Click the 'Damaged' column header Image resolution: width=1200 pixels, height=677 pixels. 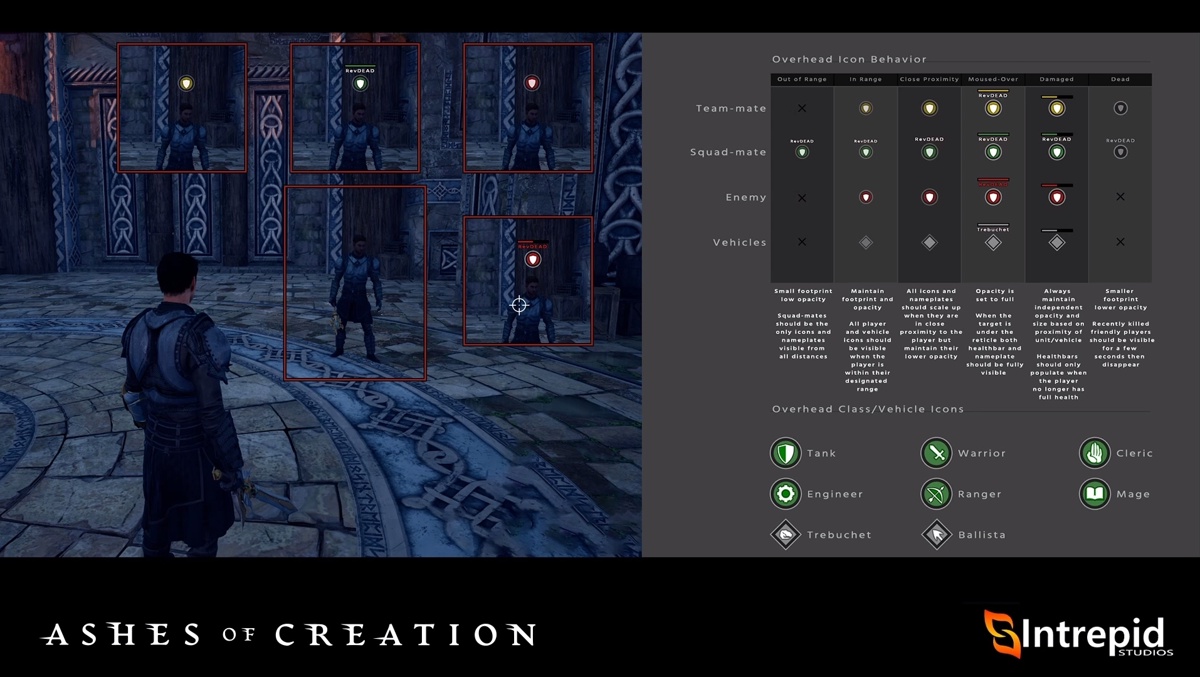pyautogui.click(x=1057, y=79)
